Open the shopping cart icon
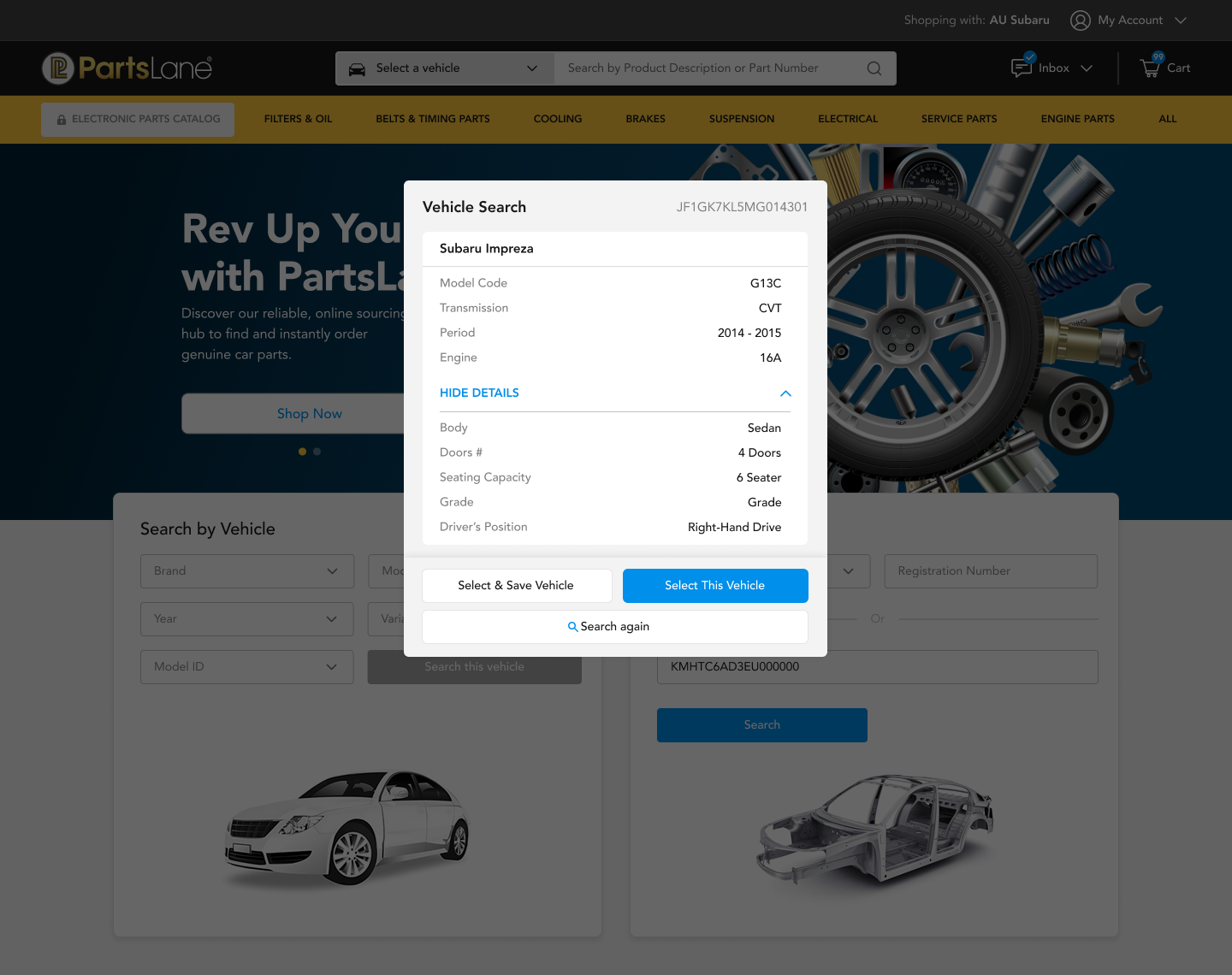 [1150, 68]
